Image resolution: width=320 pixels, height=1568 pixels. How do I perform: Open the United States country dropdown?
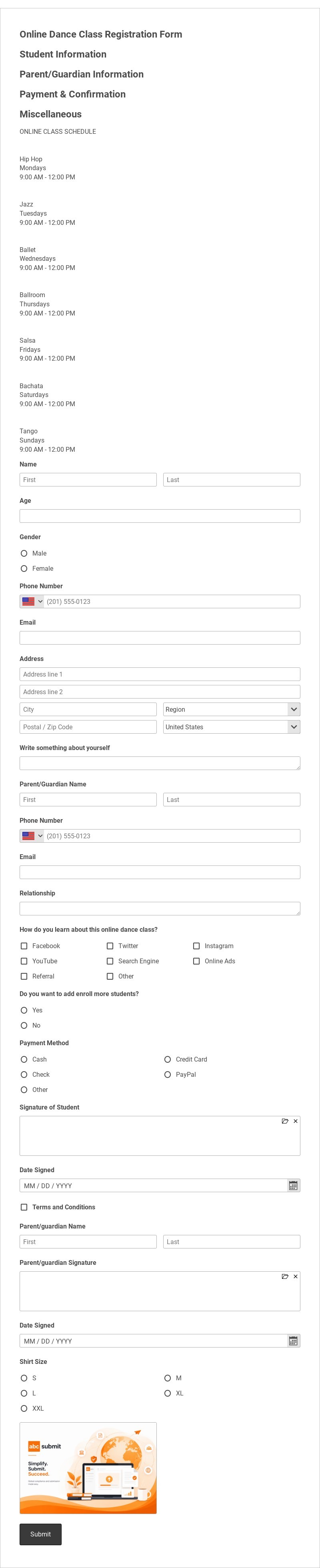[232, 727]
